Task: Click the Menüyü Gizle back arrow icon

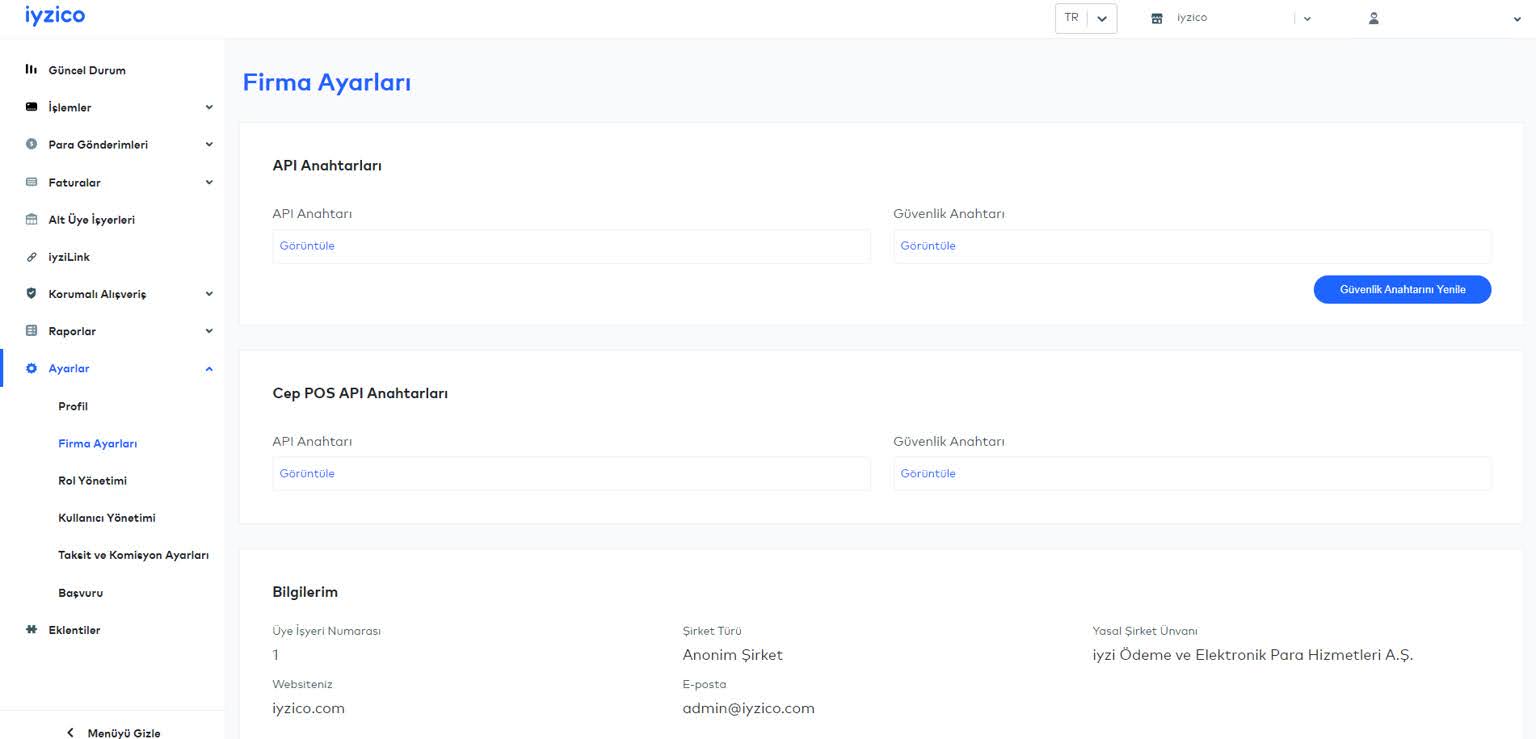Action: tap(70, 733)
